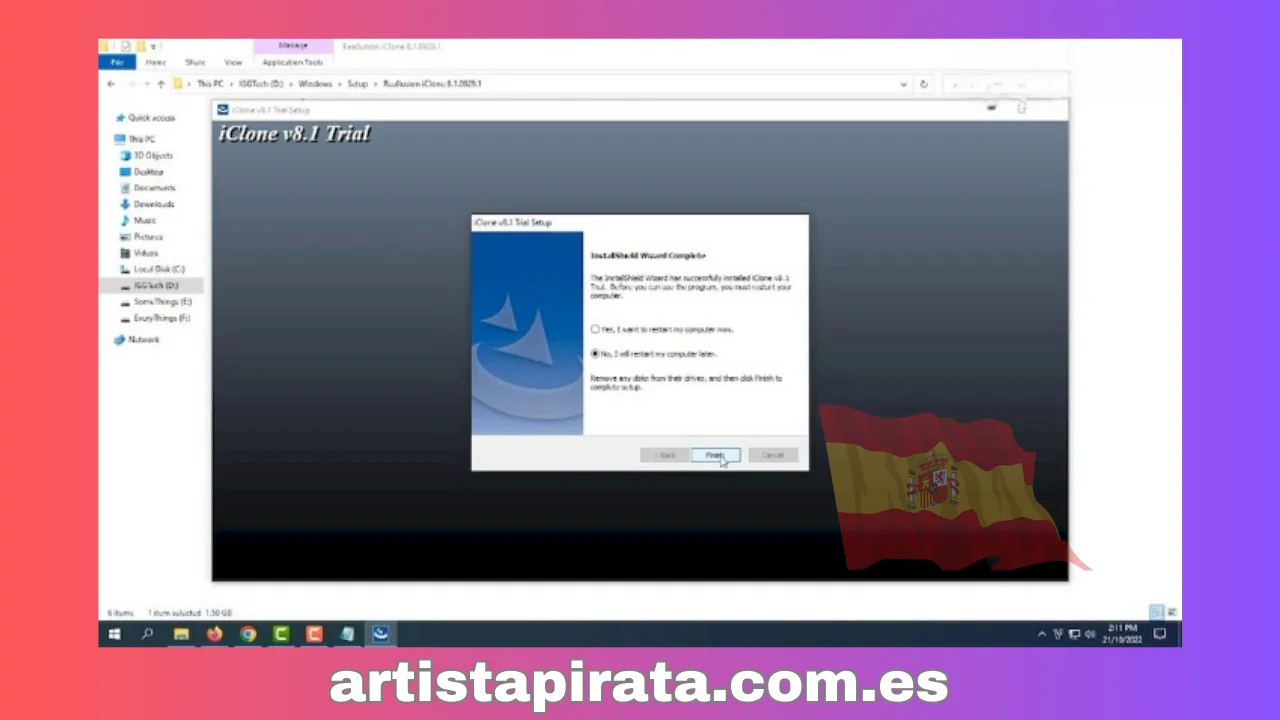This screenshot has width=1280, height=720.
Task: Launch Firefox from the taskbar
Action: pyautogui.click(x=214, y=634)
